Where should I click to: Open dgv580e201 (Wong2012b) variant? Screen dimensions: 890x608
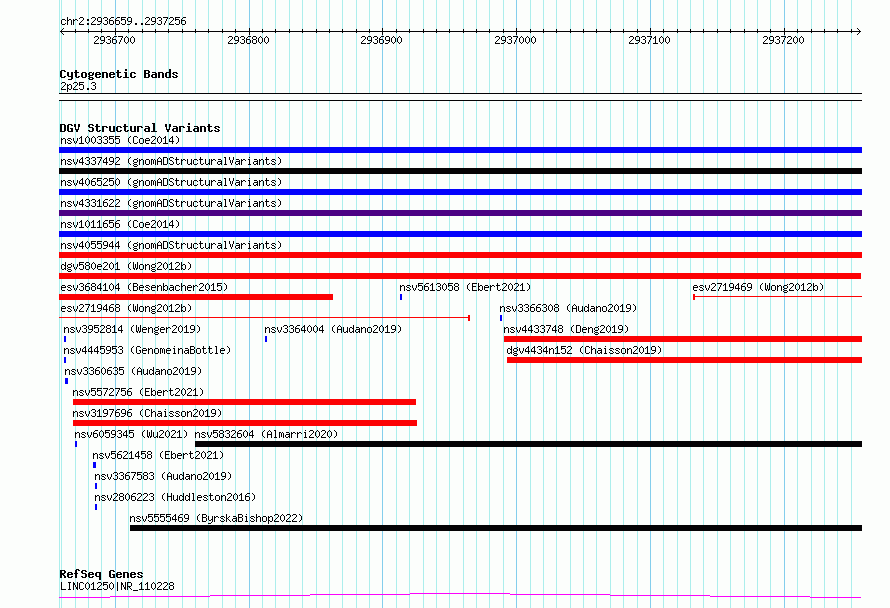point(126,266)
